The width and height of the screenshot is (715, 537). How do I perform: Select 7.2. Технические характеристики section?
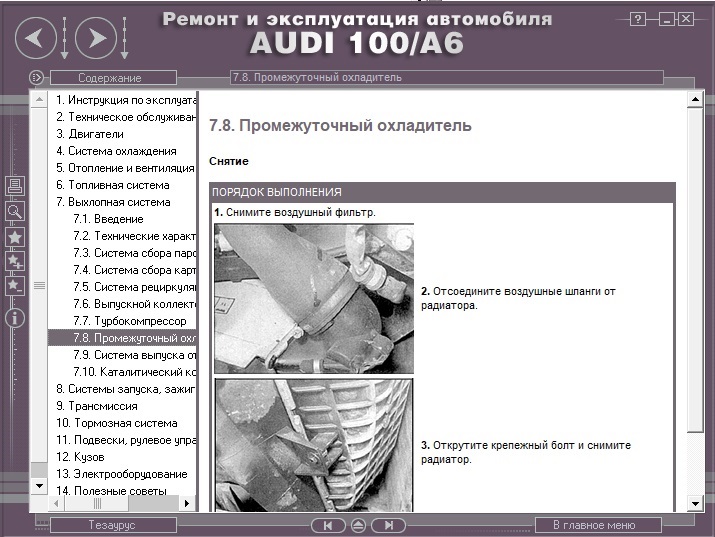134,236
